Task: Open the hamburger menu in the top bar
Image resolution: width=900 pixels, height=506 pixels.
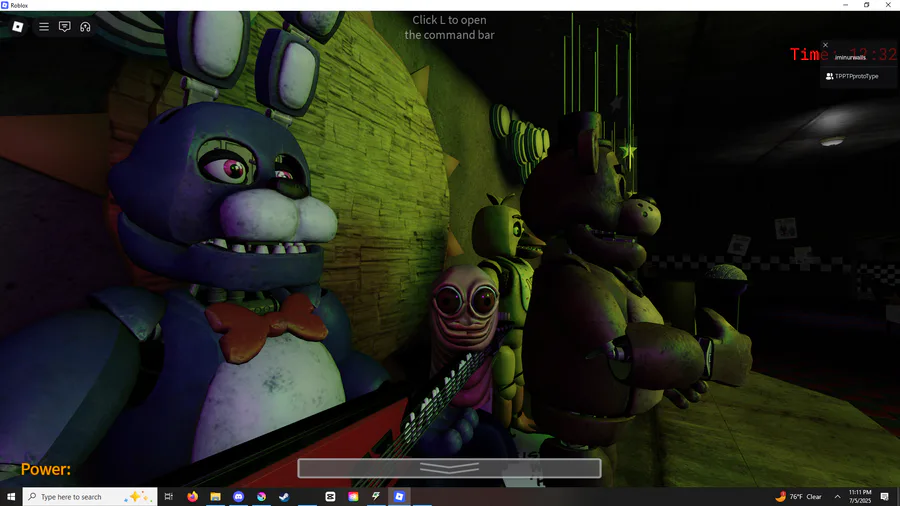Action: (44, 26)
